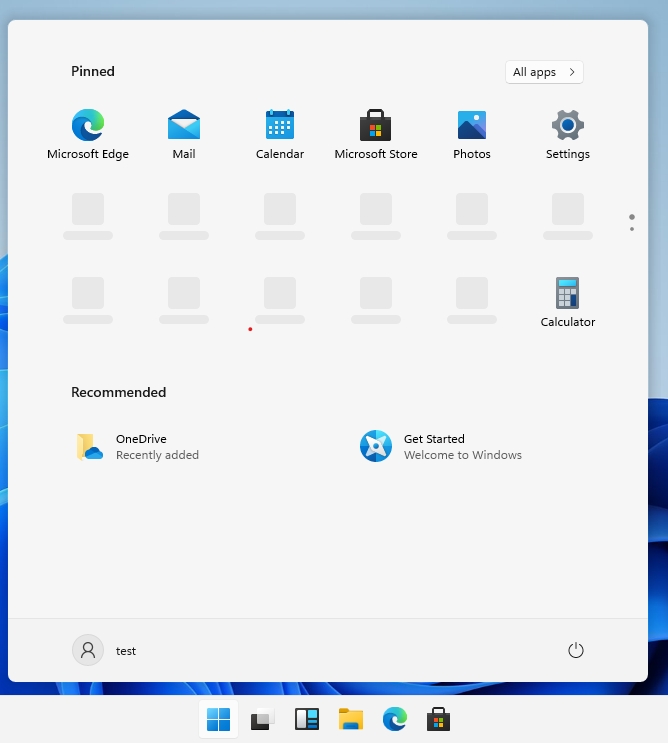Open the Calendar app
This screenshot has height=743, width=668.
[x=280, y=134]
